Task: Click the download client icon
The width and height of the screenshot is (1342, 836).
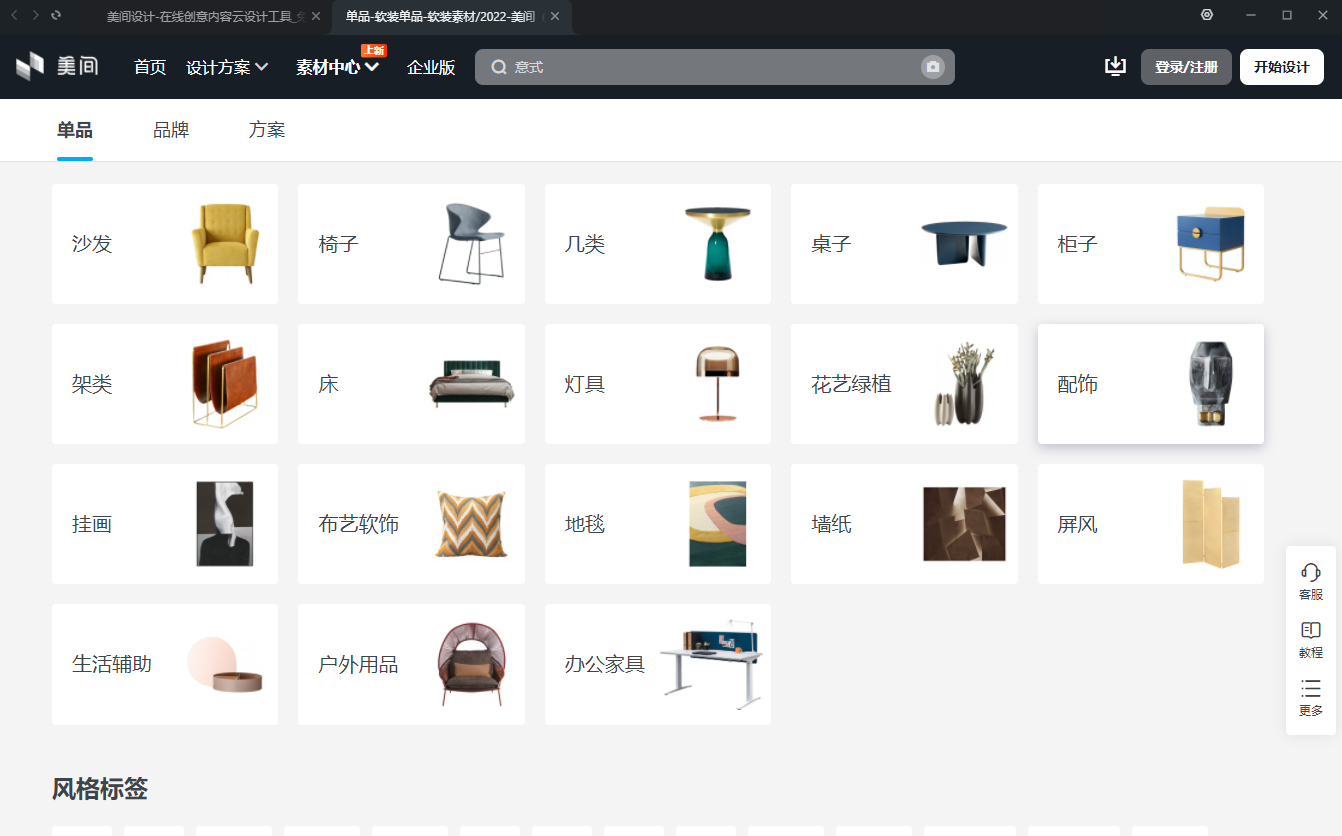Action: (1114, 64)
